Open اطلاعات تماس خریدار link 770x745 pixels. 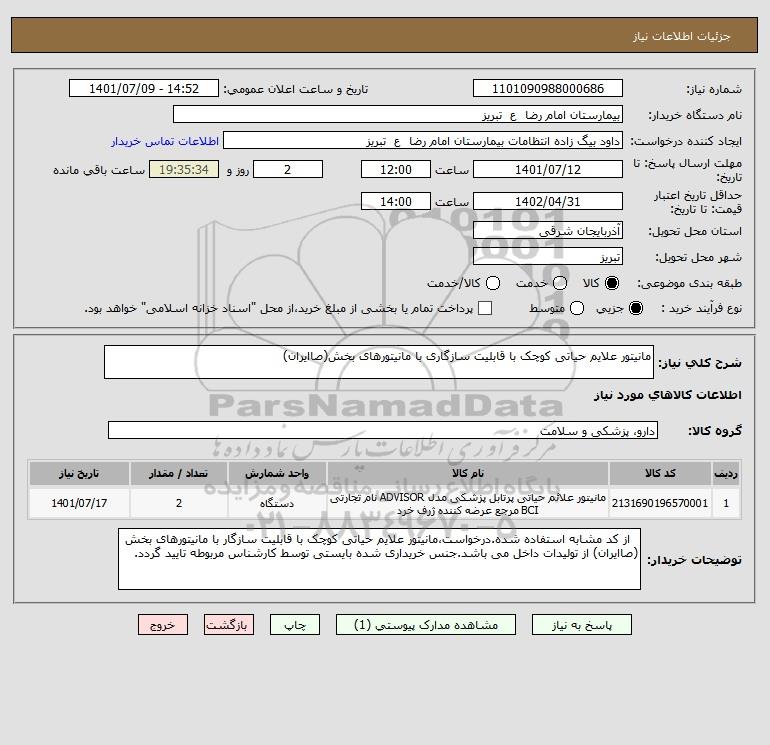point(165,141)
